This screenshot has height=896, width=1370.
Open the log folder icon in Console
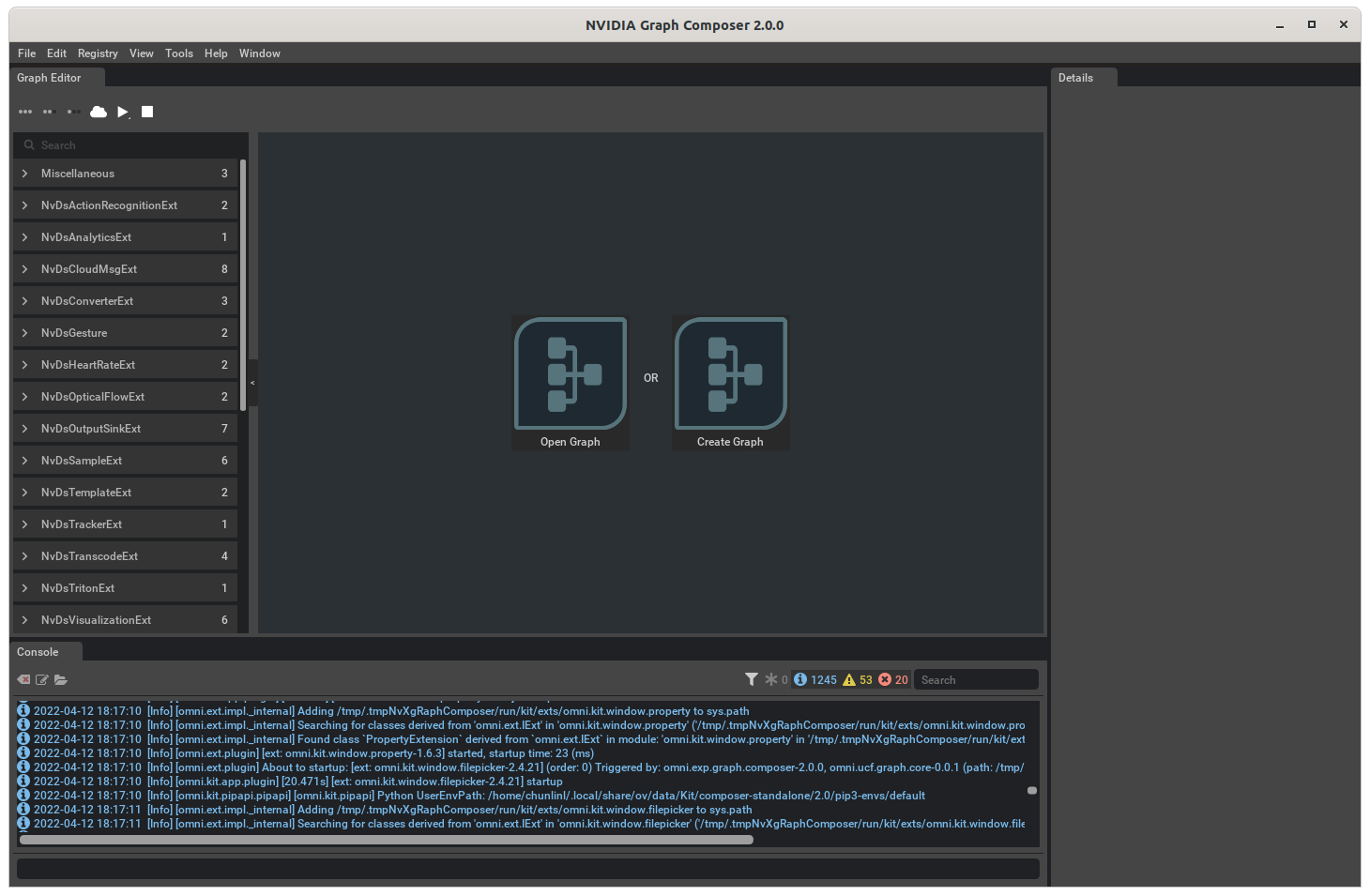[61, 680]
